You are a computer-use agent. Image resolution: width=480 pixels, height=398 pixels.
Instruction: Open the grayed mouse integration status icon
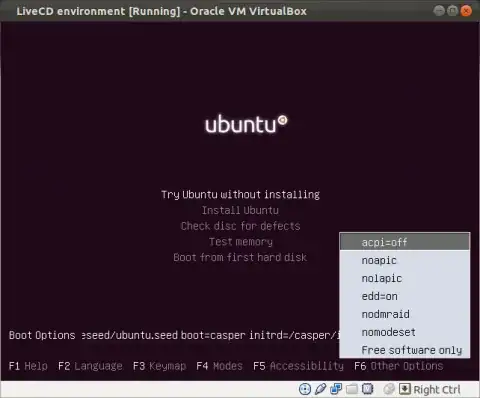pyautogui.click(x=389, y=389)
